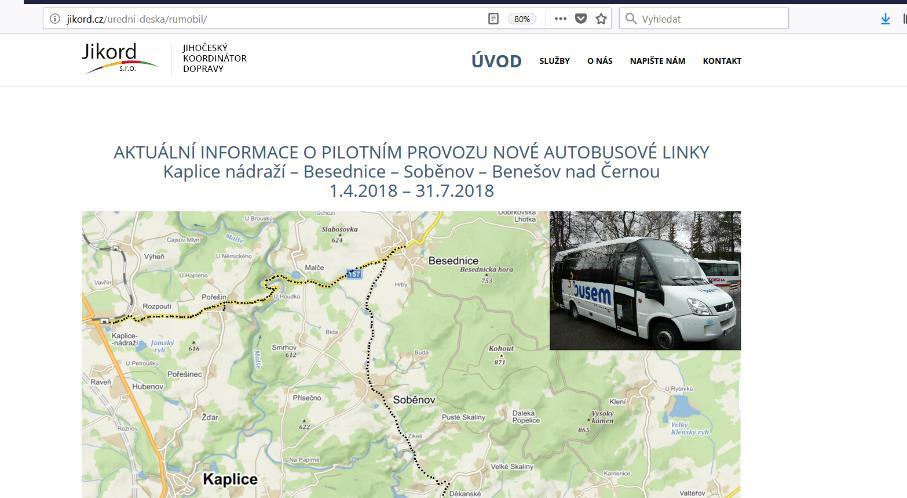Click search magnifier icon in search box
Screen dimensions: 907x498
[x=631, y=19]
